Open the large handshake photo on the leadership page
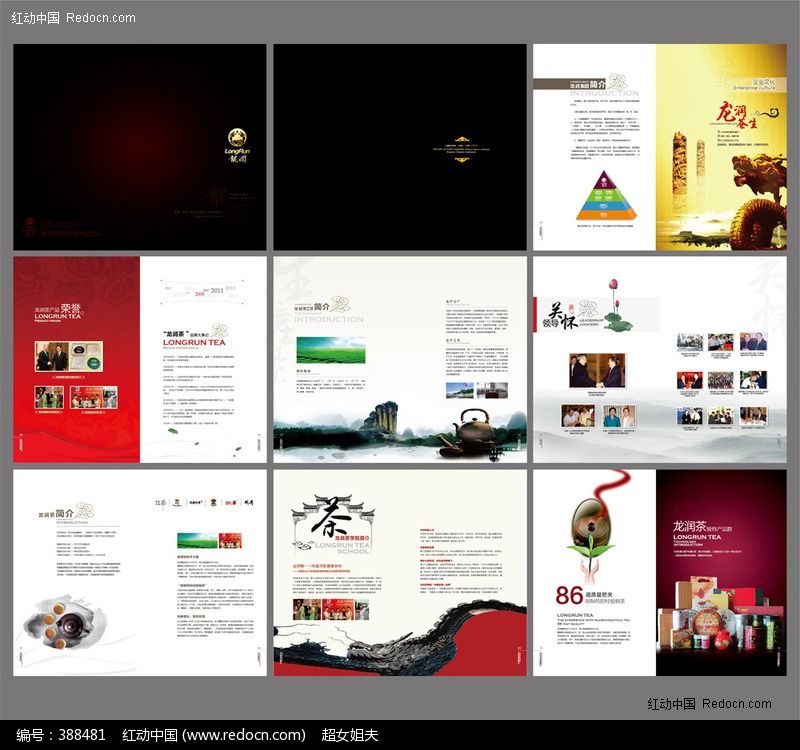Screen dimensions: 800x750 597,371
